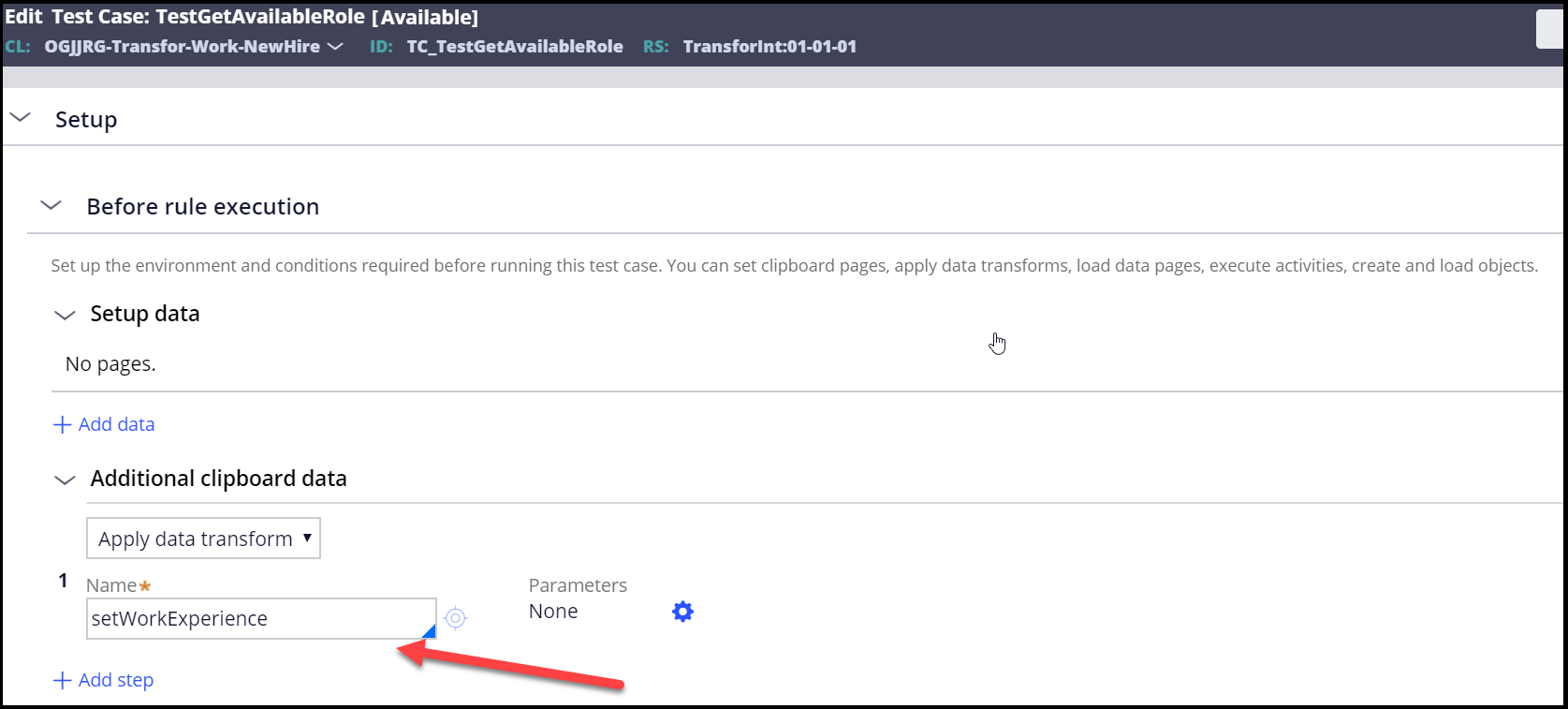The height and width of the screenshot is (709, 1568).
Task: Click the crosshair open-rule icon beside setWorkExperience
Action: coord(455,618)
